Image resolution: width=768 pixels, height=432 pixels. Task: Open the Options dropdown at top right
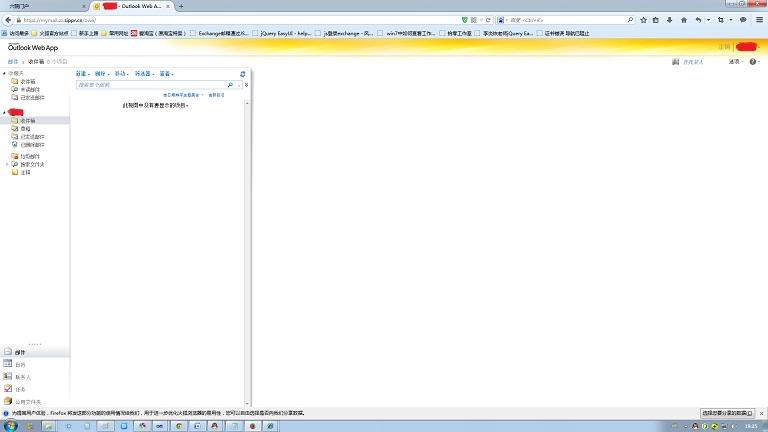click(736, 61)
